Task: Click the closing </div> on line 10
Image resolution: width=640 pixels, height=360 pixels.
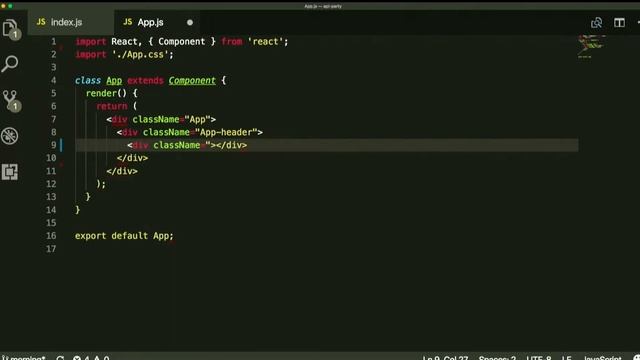Action: [x=132, y=158]
